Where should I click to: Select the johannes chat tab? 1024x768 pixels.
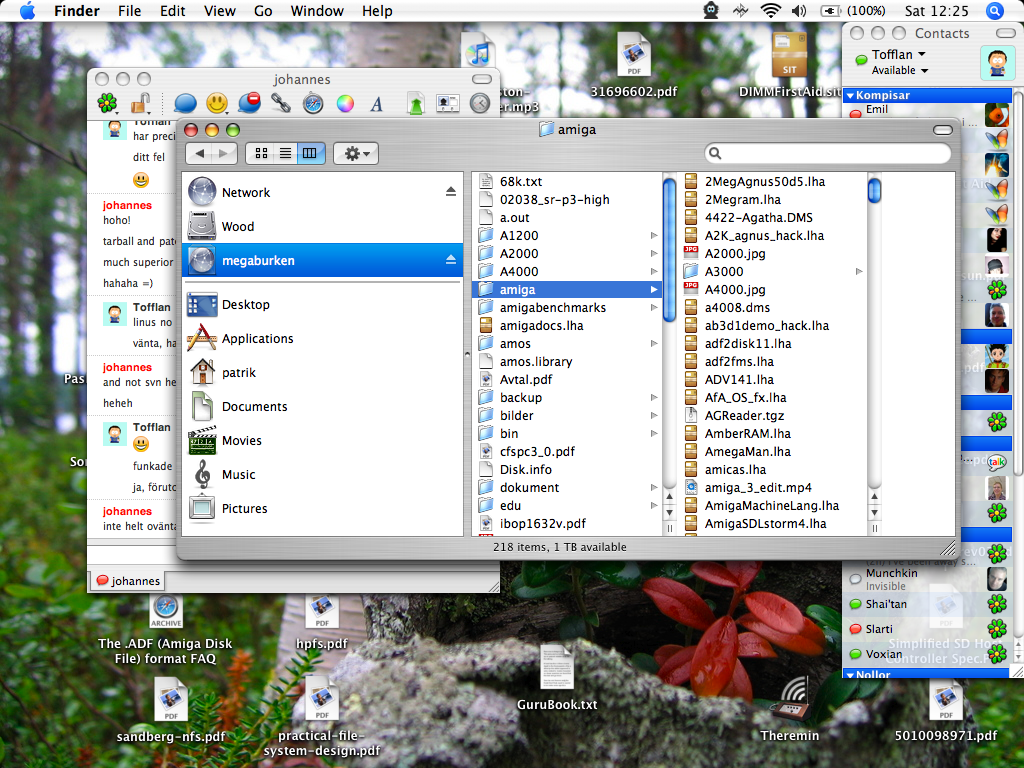click(x=128, y=581)
